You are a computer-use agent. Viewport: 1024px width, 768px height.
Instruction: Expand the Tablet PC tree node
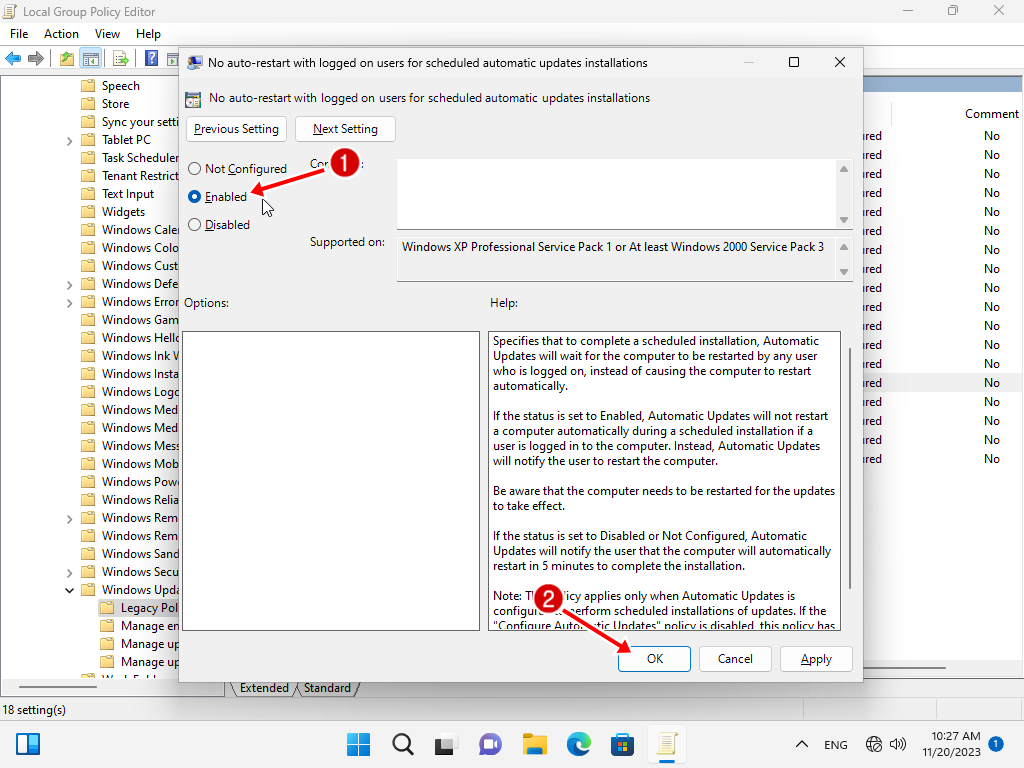click(x=69, y=140)
